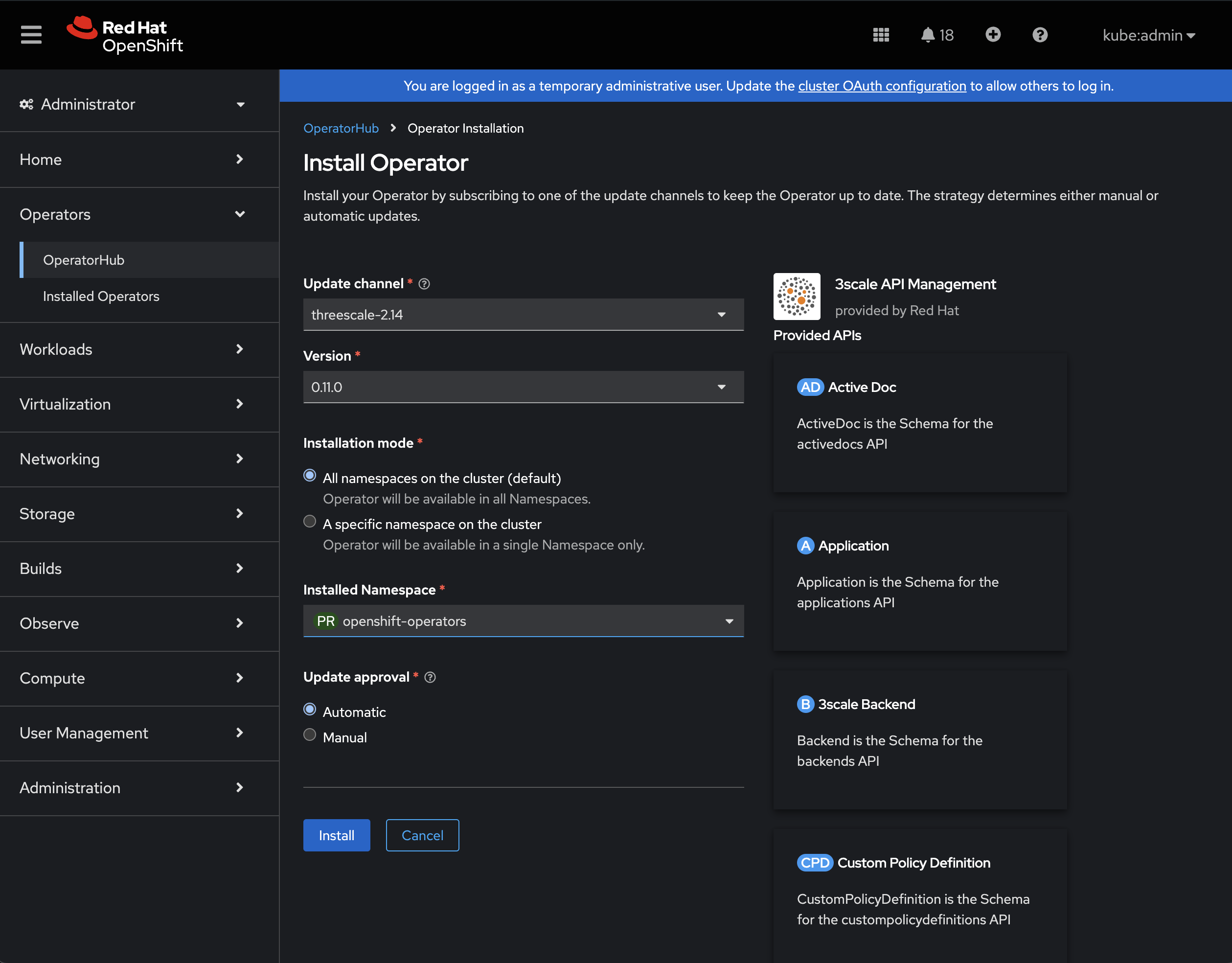Click the Install button
Screen dimensions: 1232x963
tap(337, 835)
